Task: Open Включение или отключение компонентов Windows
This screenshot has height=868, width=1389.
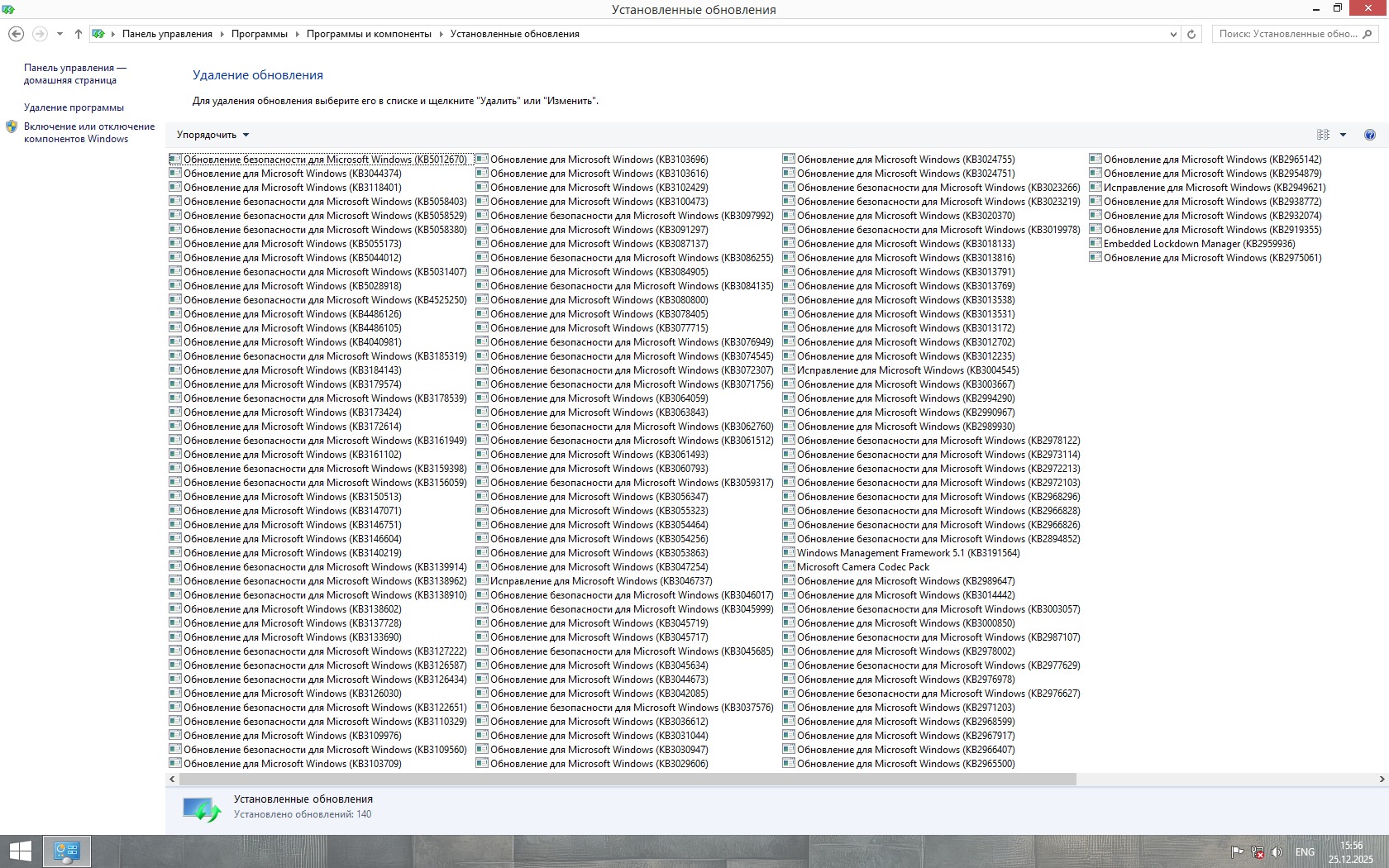Action: [x=88, y=132]
